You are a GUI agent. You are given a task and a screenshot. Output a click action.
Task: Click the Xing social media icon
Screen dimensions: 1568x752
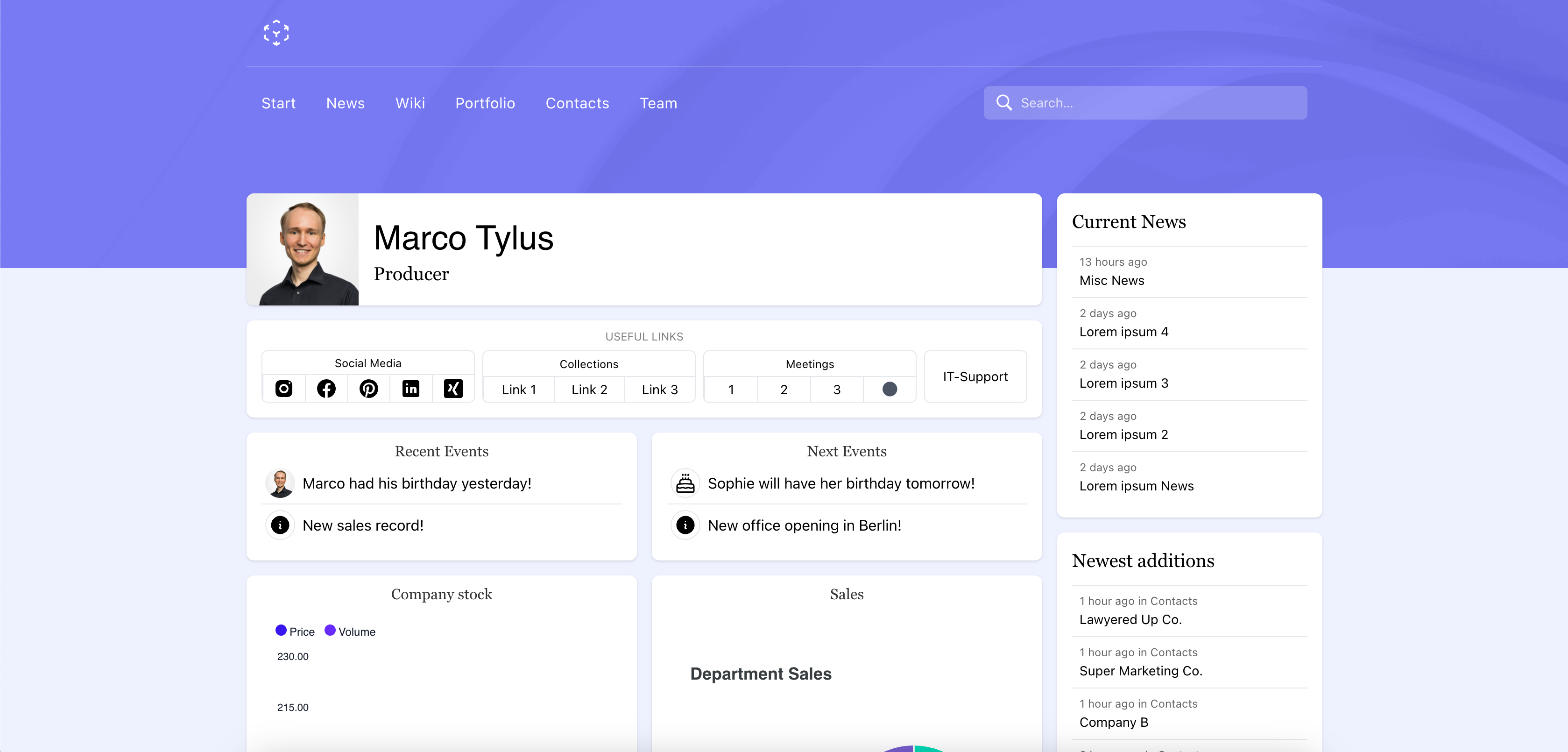[x=453, y=389]
